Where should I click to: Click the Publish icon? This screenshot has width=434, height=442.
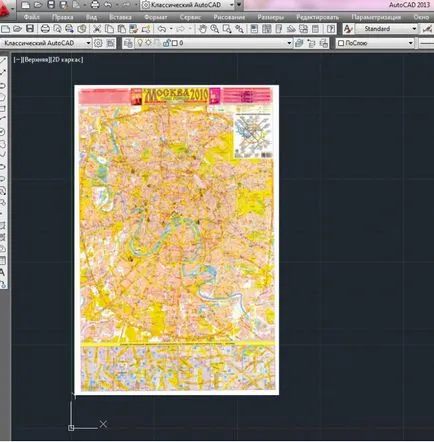coord(69,29)
